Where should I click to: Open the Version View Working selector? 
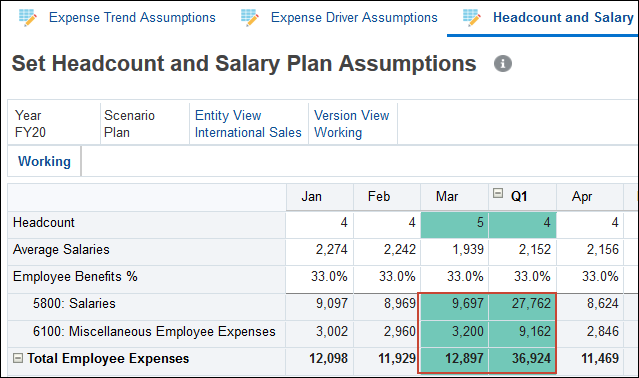click(x=353, y=124)
